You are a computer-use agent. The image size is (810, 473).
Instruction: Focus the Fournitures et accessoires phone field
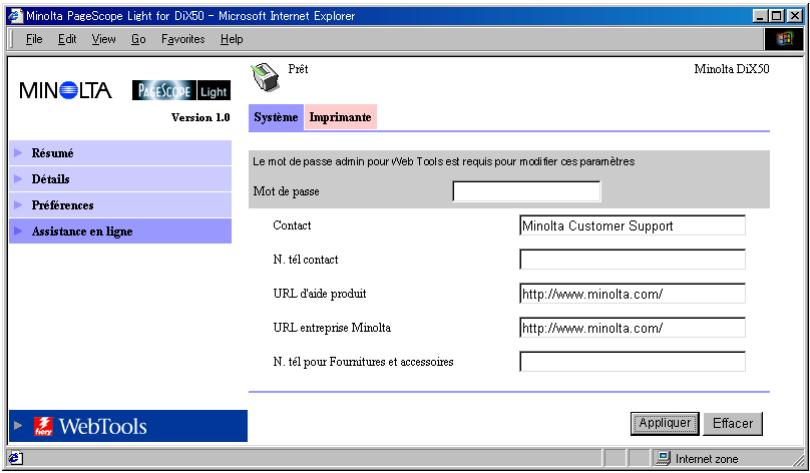632,362
